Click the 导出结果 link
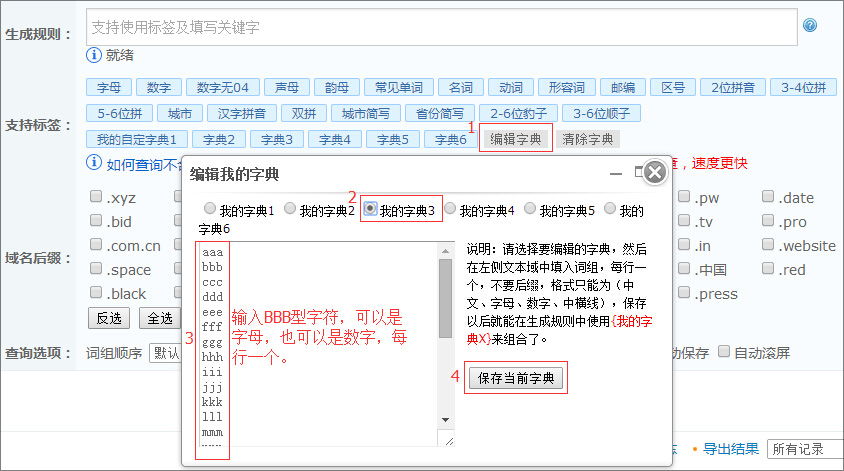Image resolution: width=844 pixels, height=471 pixels. tap(730, 450)
